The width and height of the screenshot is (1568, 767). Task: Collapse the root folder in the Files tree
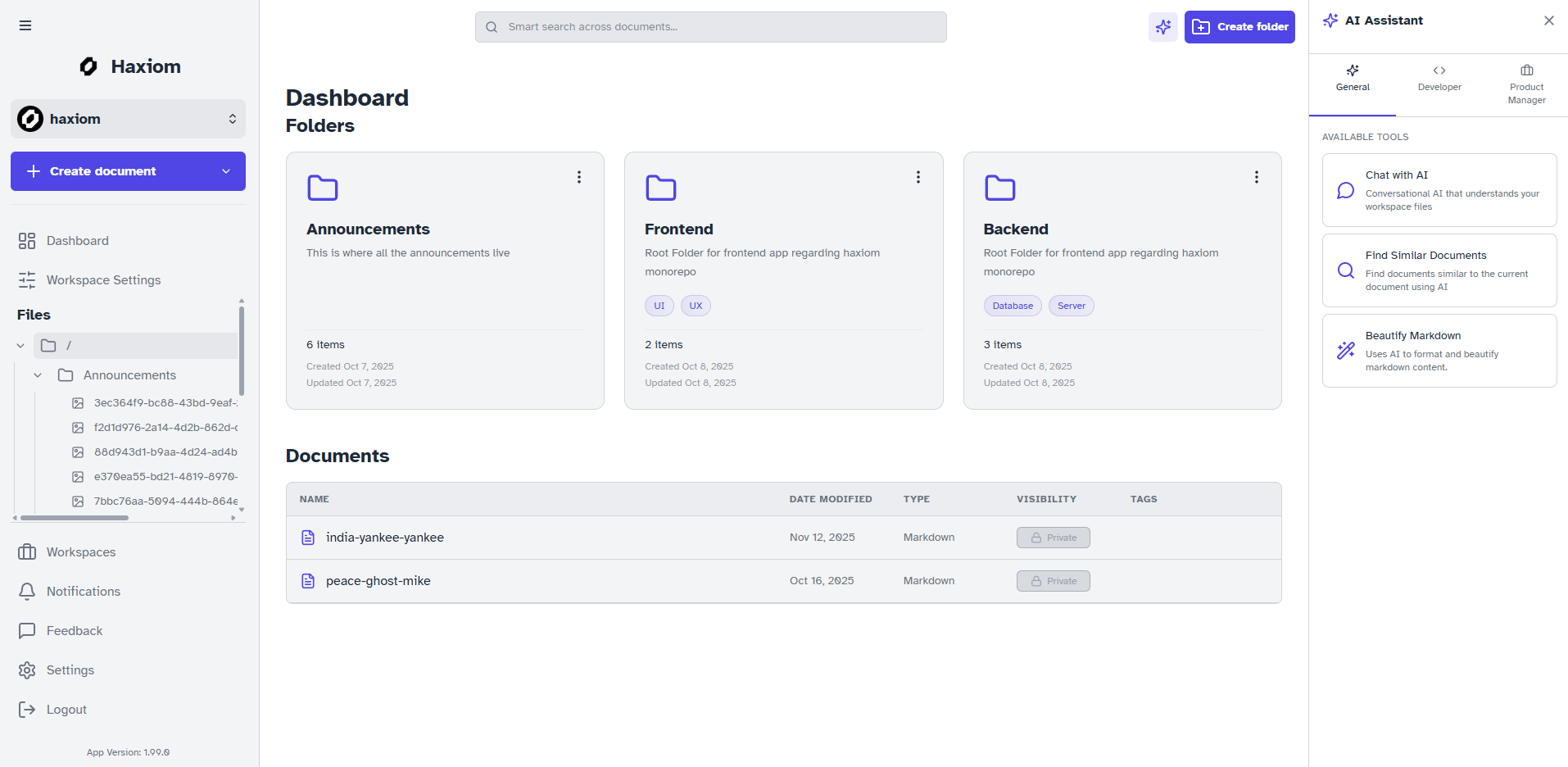20,345
